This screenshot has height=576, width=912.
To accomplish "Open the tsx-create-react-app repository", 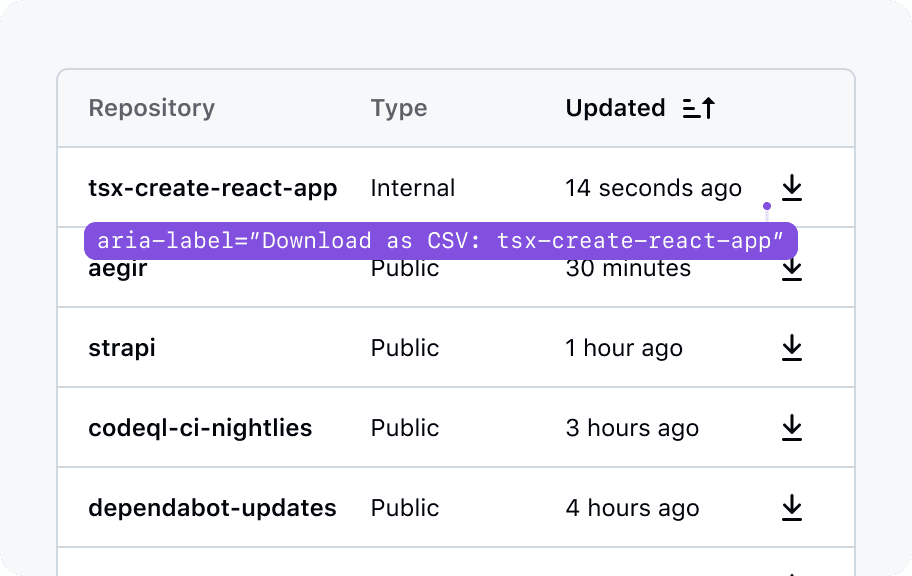I will point(212,188).
